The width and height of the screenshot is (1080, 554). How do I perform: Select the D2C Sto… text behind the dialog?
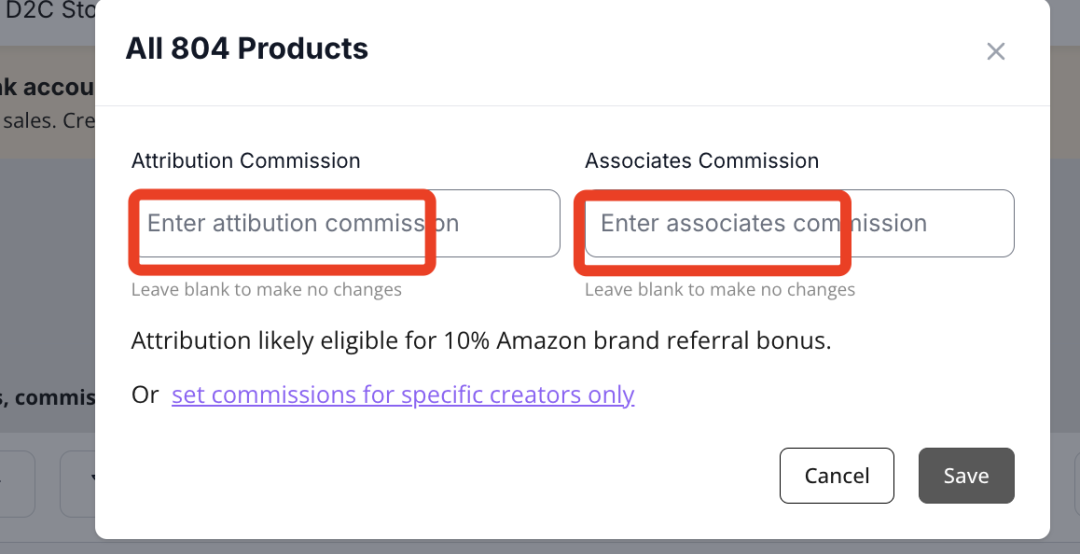50,11
